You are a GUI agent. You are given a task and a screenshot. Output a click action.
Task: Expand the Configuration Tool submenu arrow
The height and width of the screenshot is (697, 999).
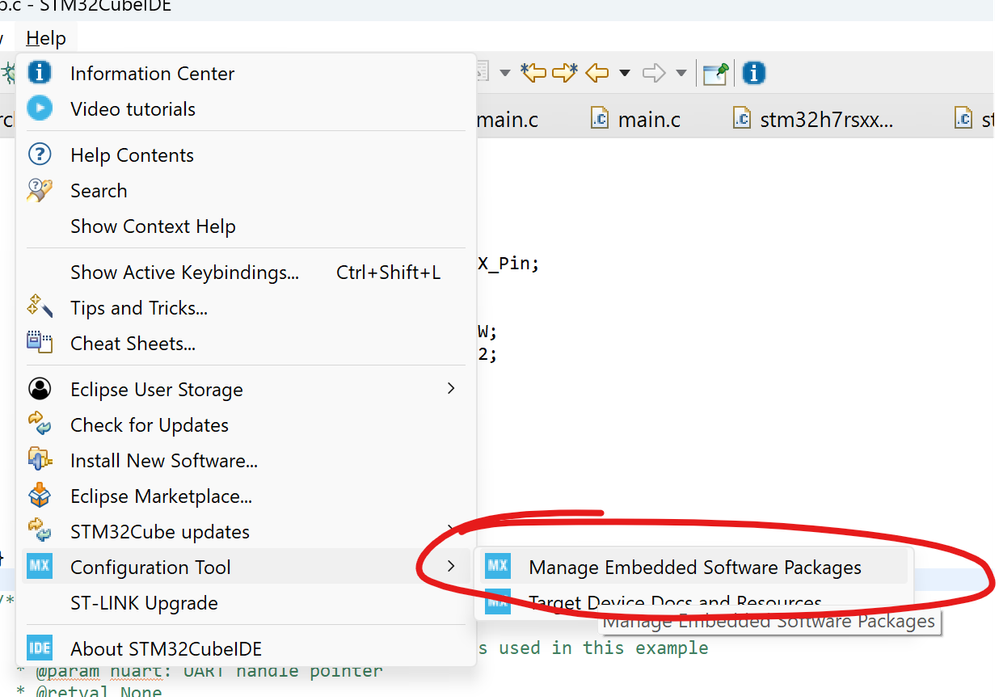tap(451, 567)
